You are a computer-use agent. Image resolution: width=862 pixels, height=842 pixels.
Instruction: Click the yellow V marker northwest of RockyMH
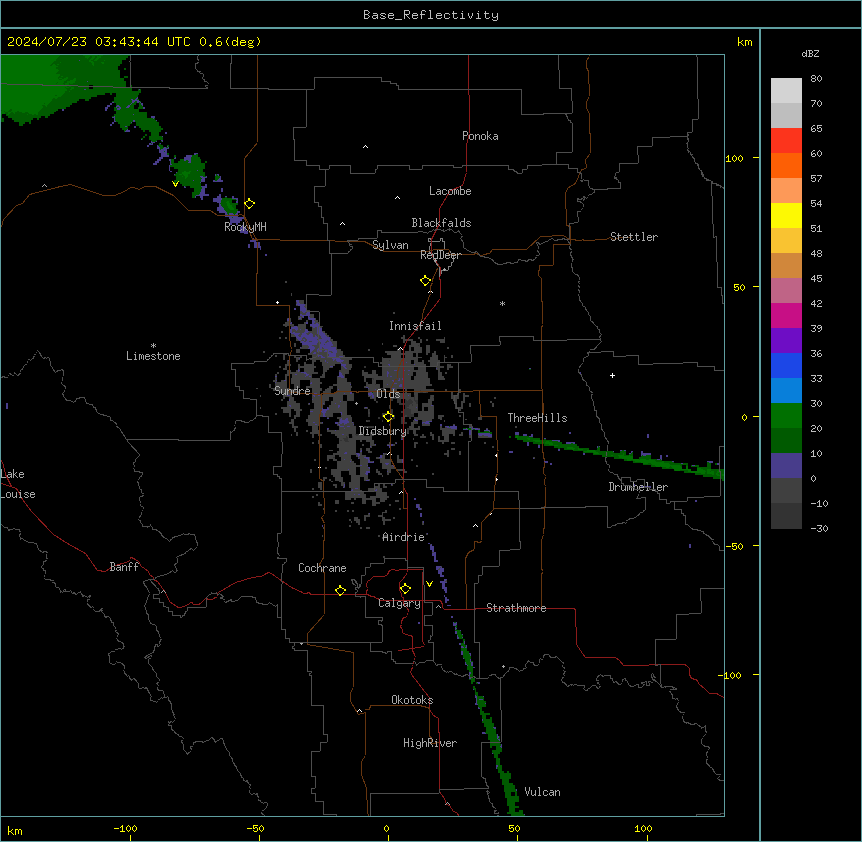click(x=175, y=184)
